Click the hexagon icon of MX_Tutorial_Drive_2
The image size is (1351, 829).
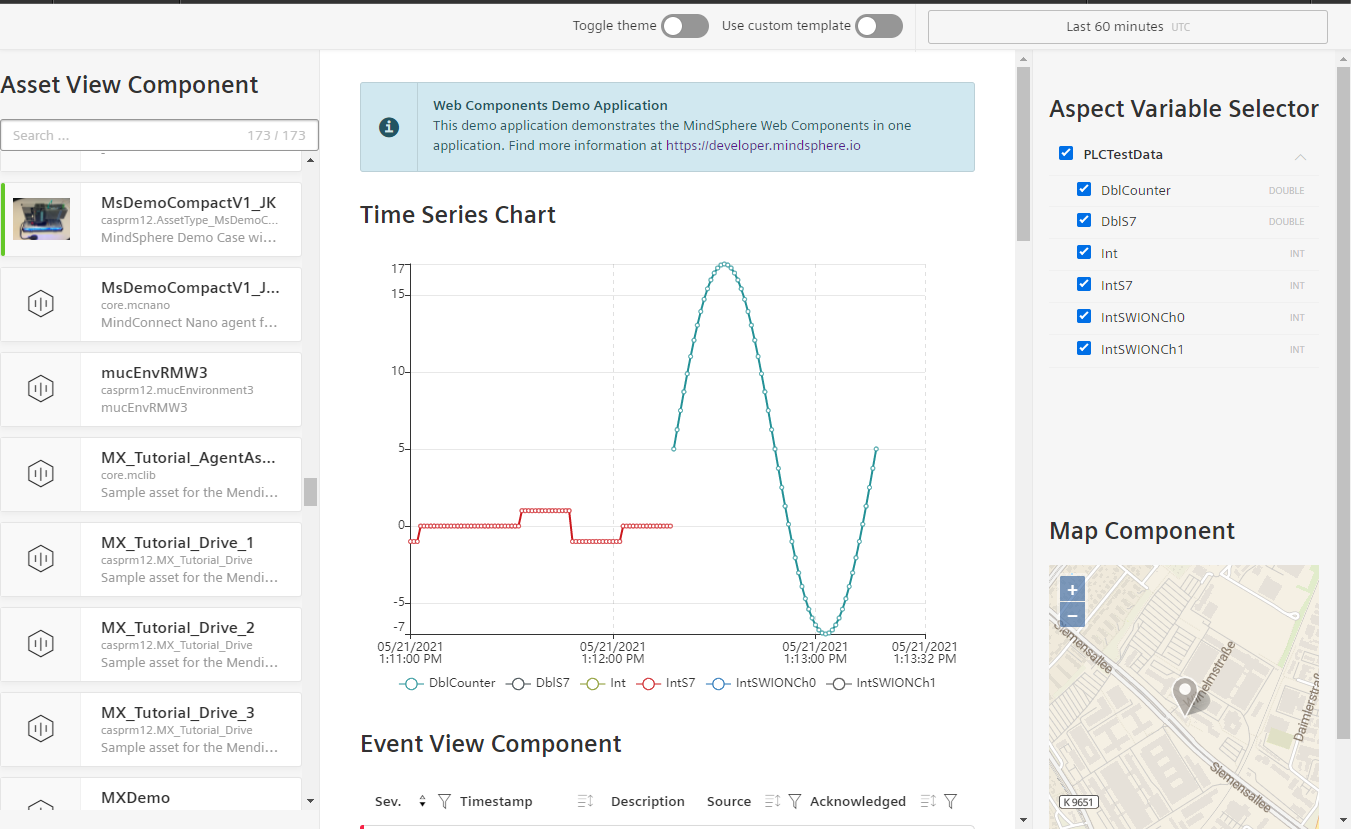[x=41, y=643]
